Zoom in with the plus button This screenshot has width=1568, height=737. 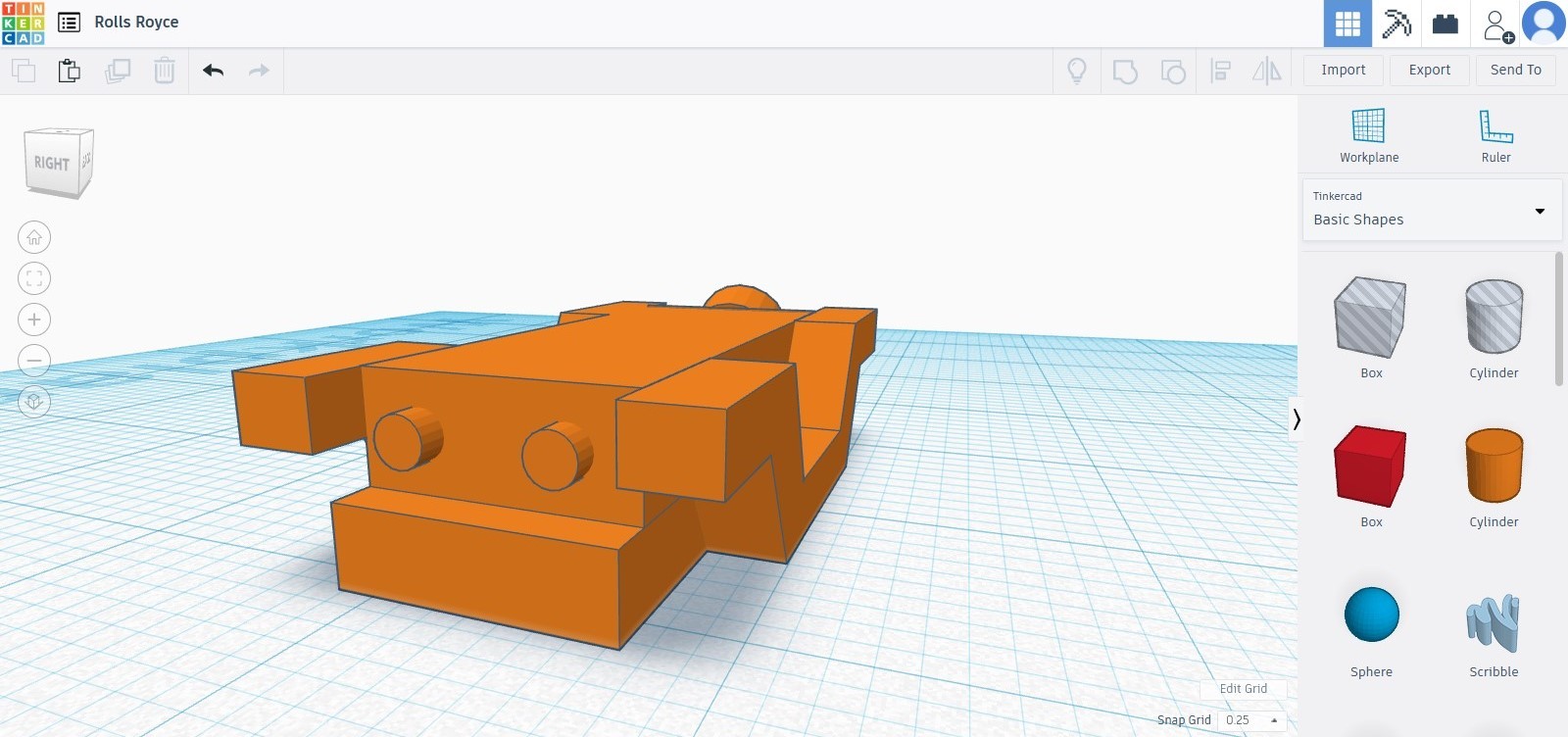[34, 319]
